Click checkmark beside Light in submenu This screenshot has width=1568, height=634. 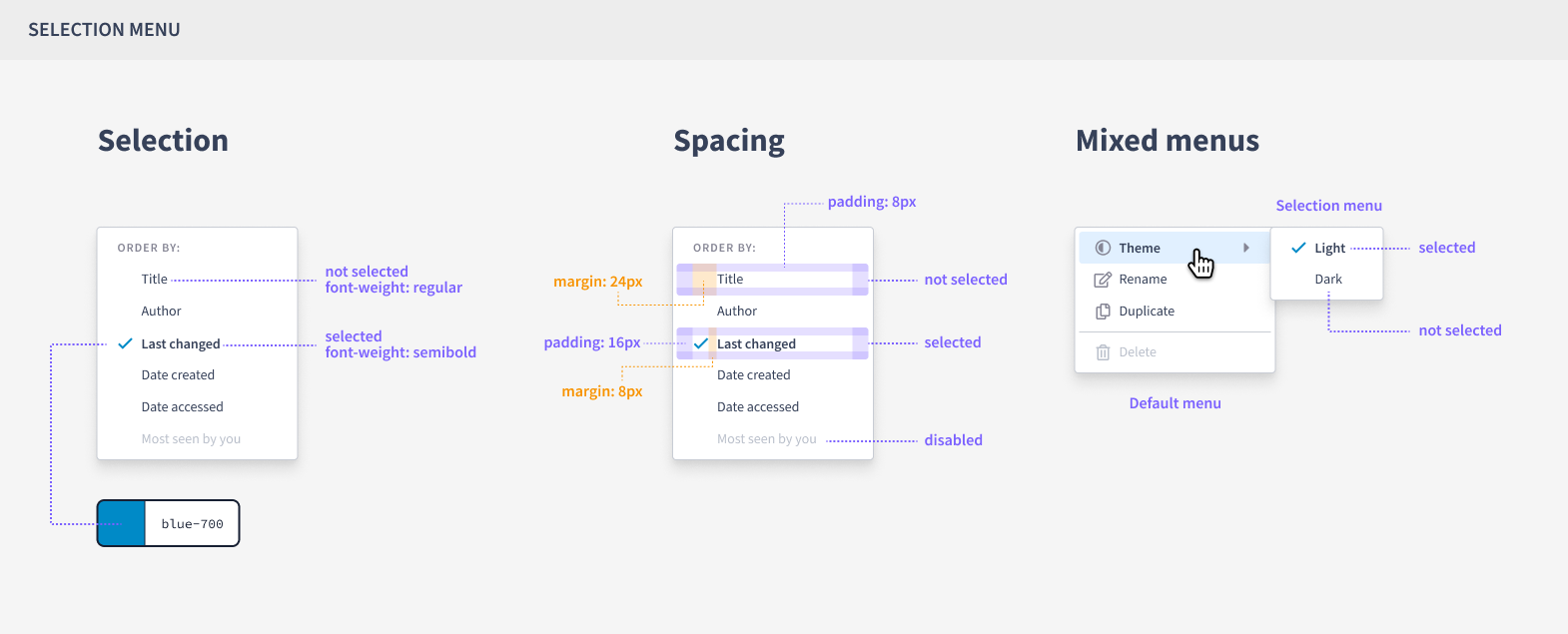(x=1298, y=248)
